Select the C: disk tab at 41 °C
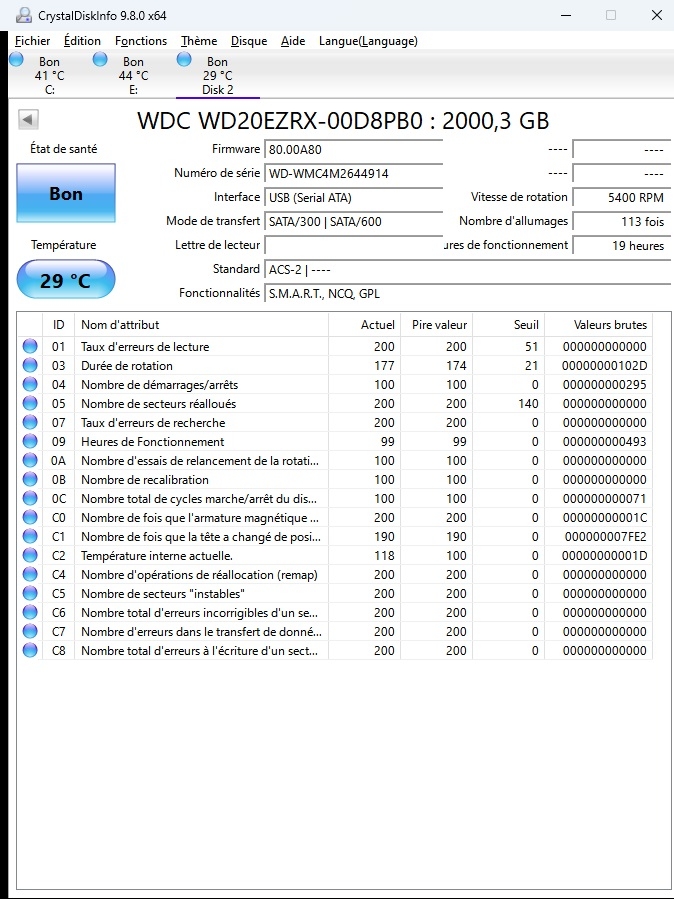This screenshot has height=899, width=674. 49,75
